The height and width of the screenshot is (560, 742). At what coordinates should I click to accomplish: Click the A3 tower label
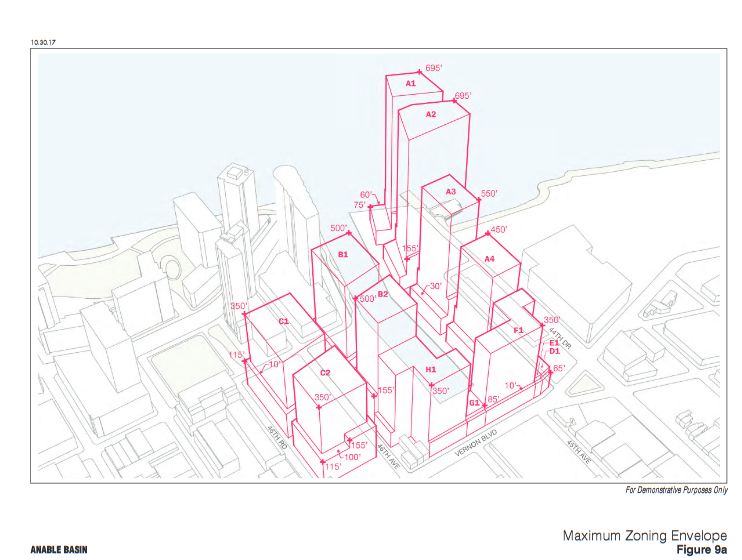pyautogui.click(x=451, y=192)
